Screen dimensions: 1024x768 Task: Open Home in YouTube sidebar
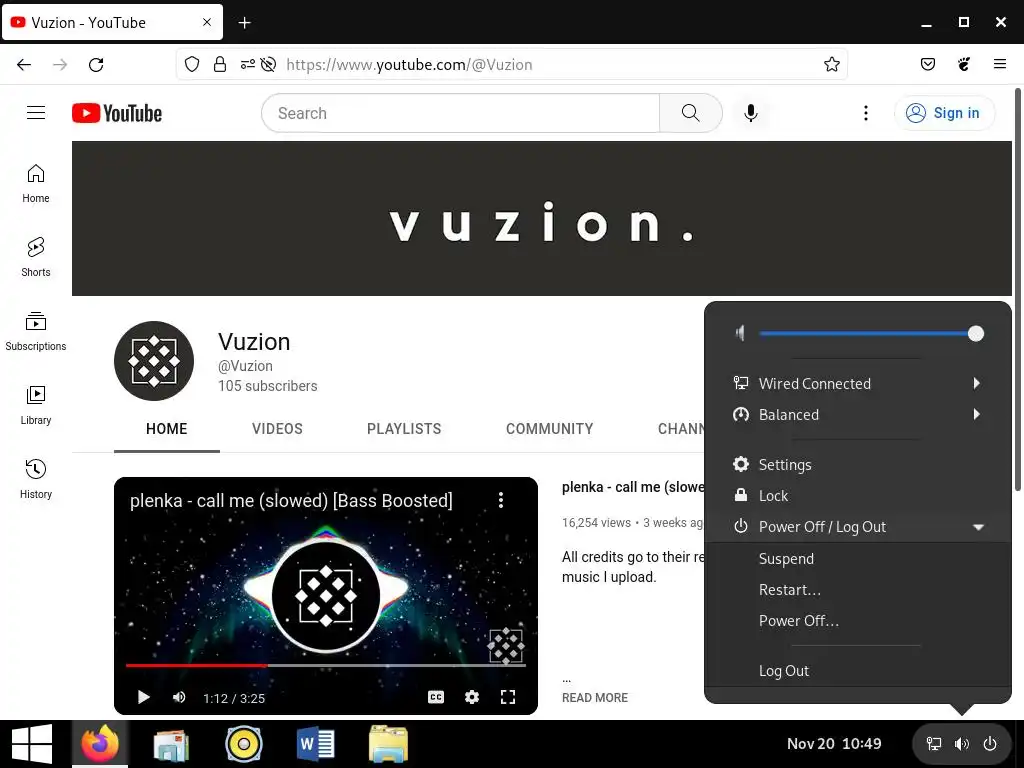[x=36, y=184]
